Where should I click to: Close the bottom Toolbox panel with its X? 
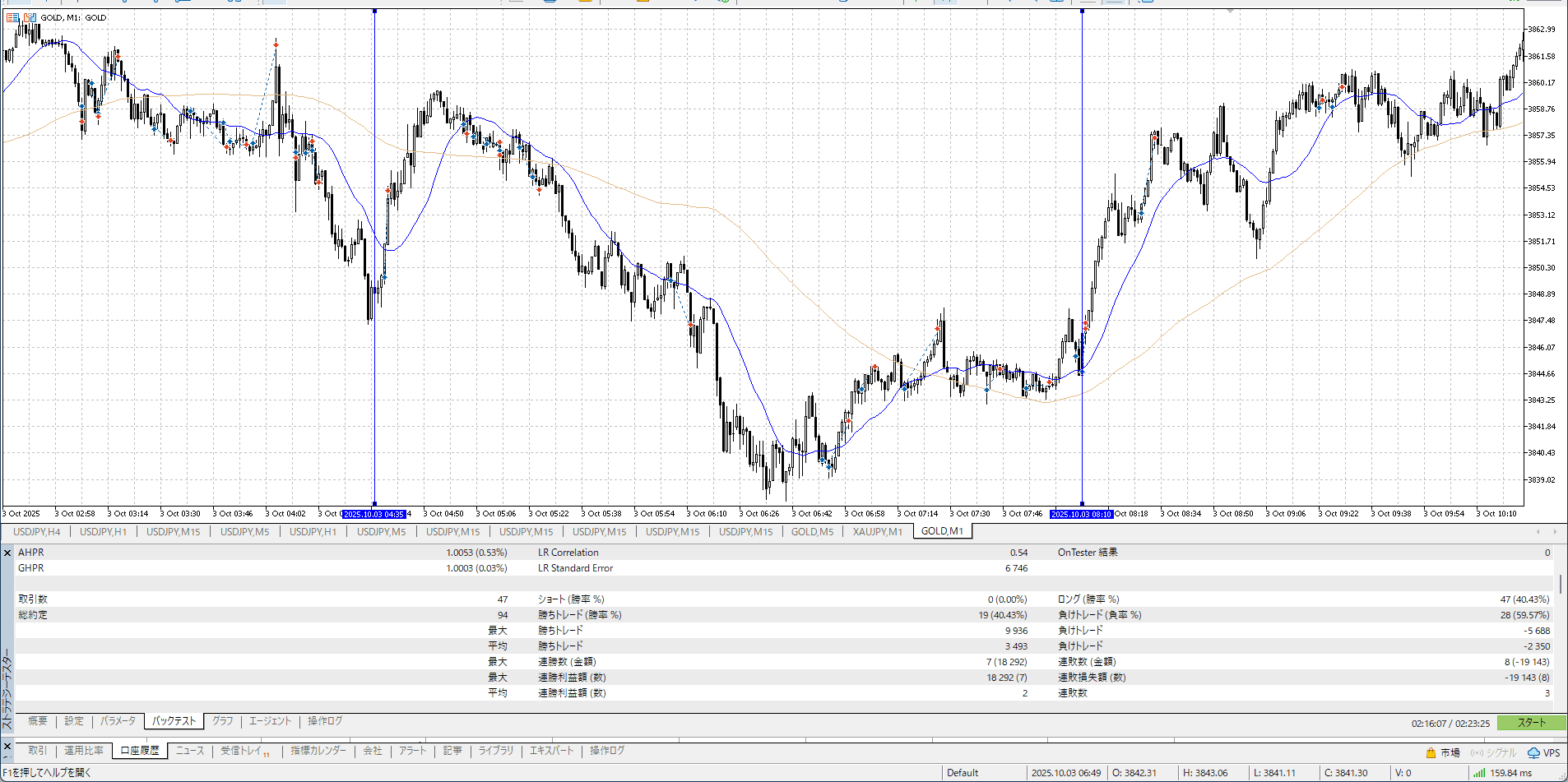[7, 747]
